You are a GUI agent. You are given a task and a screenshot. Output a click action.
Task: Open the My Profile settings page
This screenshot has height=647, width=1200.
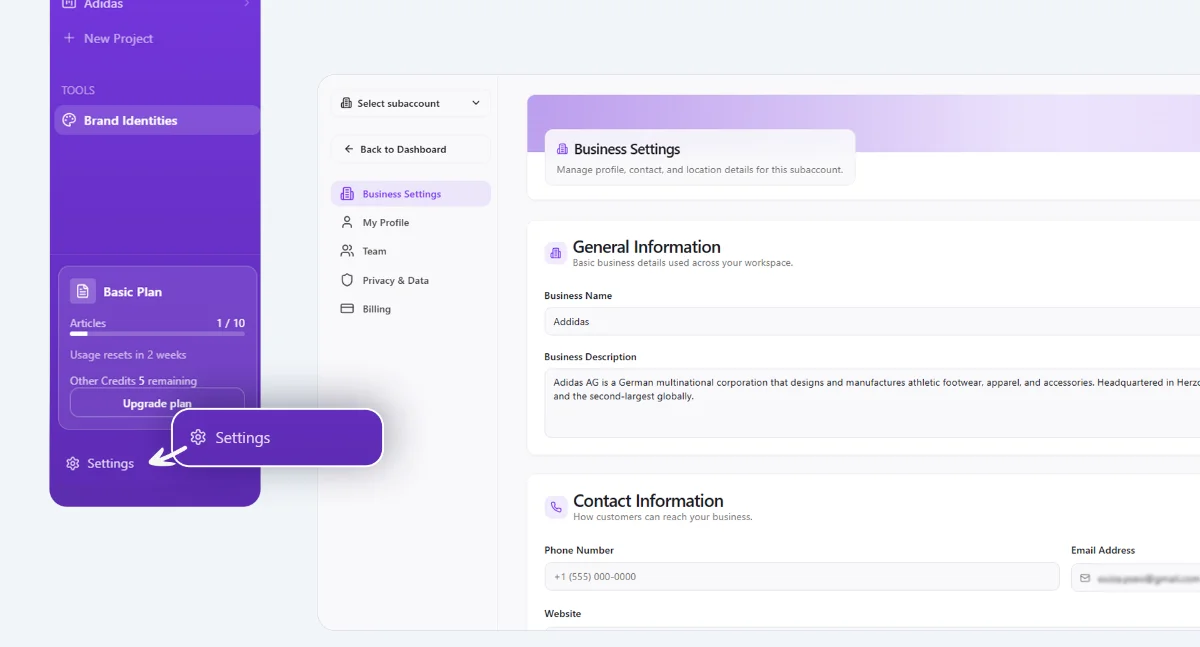(x=411, y=222)
